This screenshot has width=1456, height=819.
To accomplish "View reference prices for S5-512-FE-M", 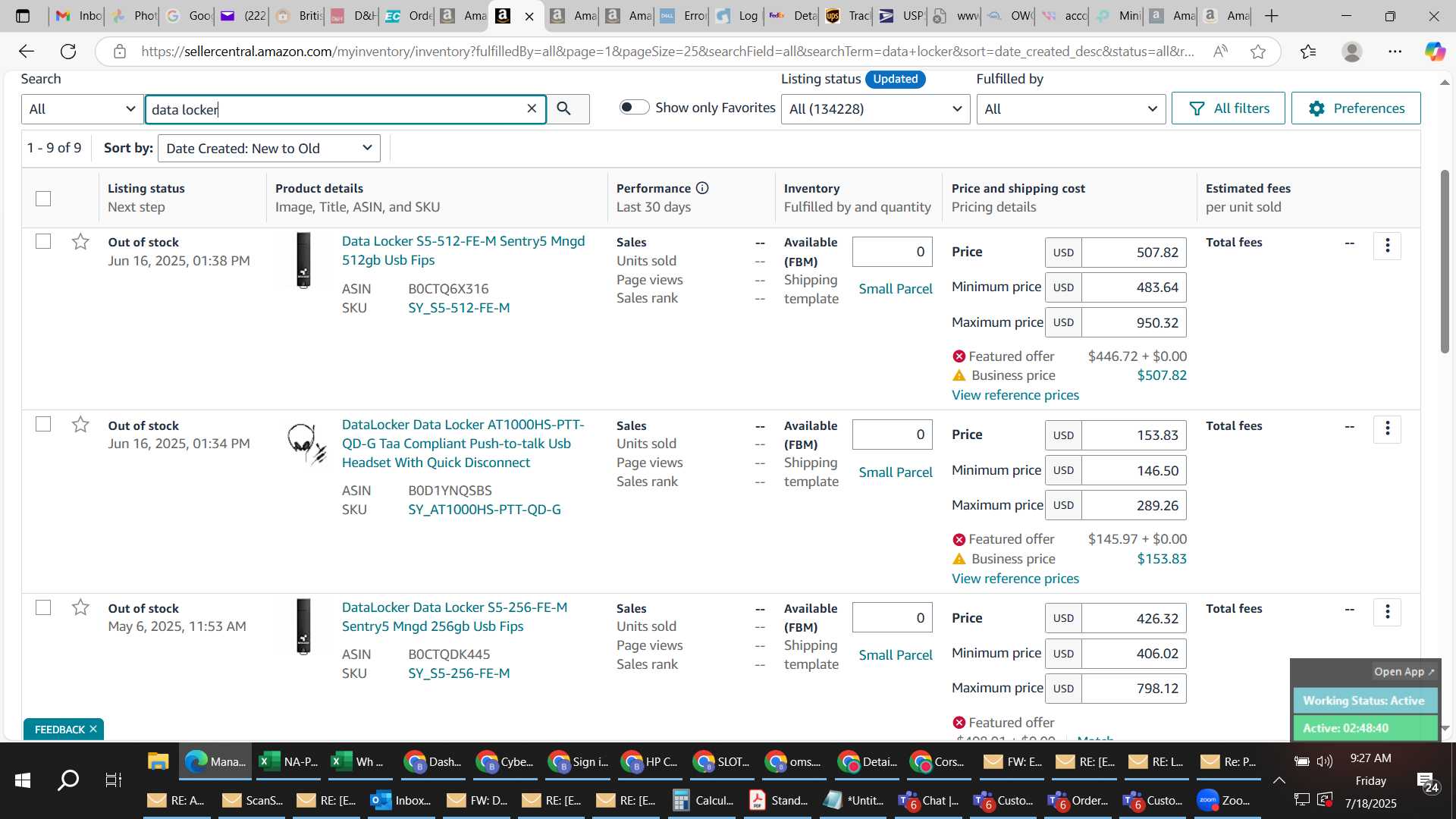I will point(1015,395).
